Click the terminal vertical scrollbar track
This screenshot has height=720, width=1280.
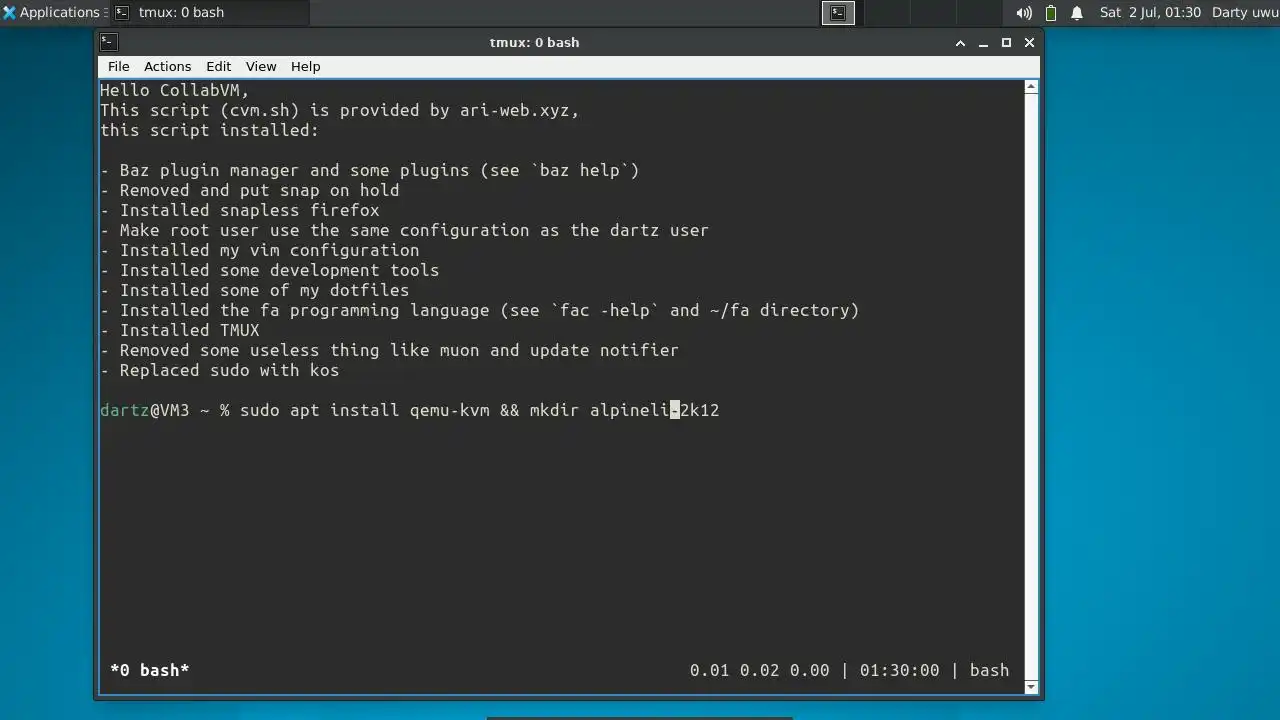click(1031, 386)
